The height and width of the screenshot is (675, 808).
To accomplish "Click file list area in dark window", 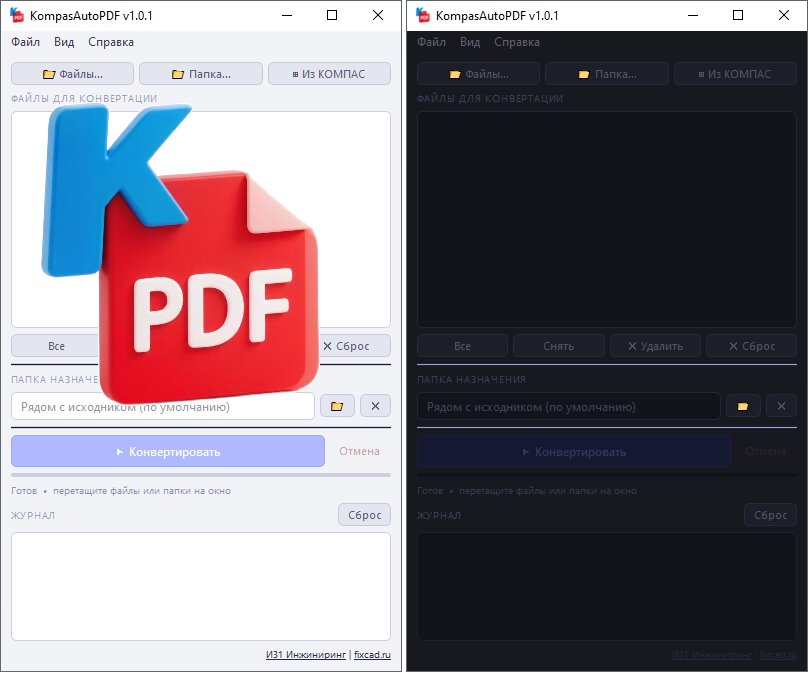I will coord(607,220).
